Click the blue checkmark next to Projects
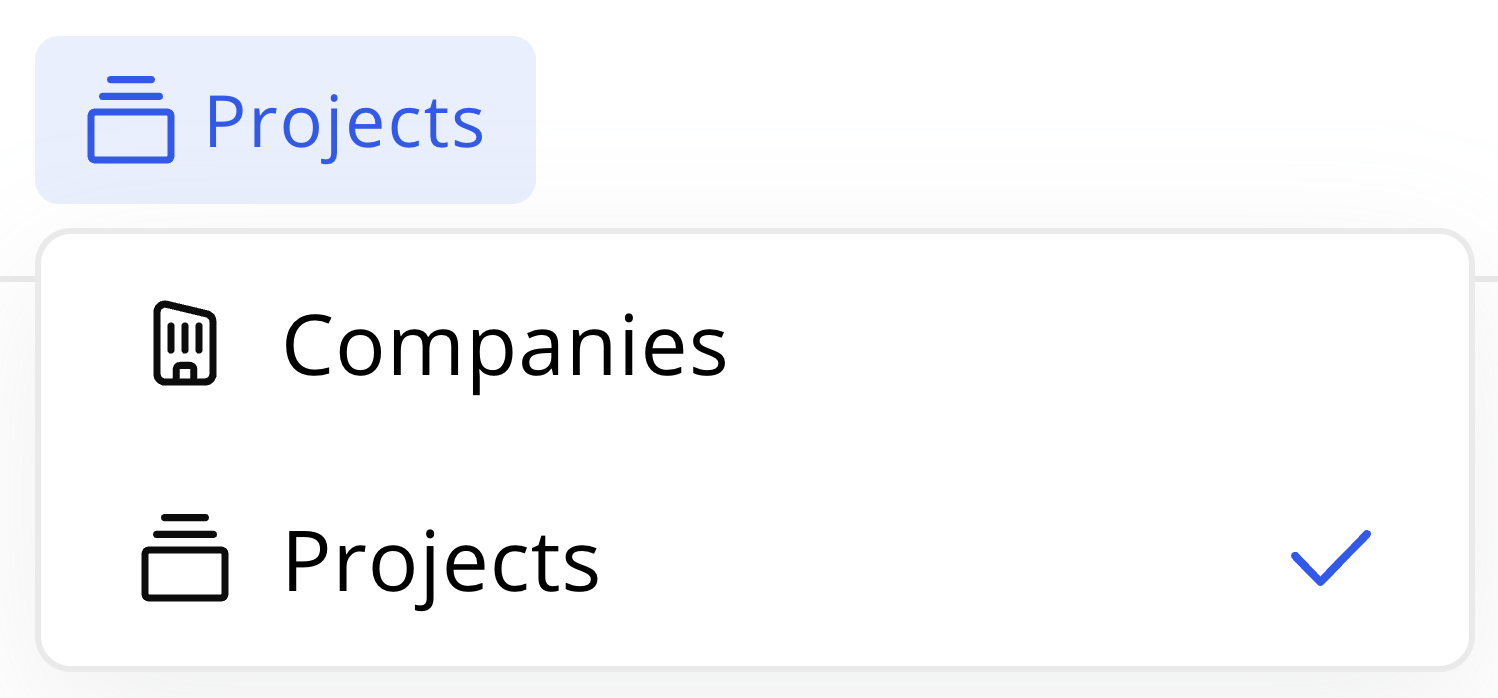The height and width of the screenshot is (698, 1498). [x=1330, y=558]
